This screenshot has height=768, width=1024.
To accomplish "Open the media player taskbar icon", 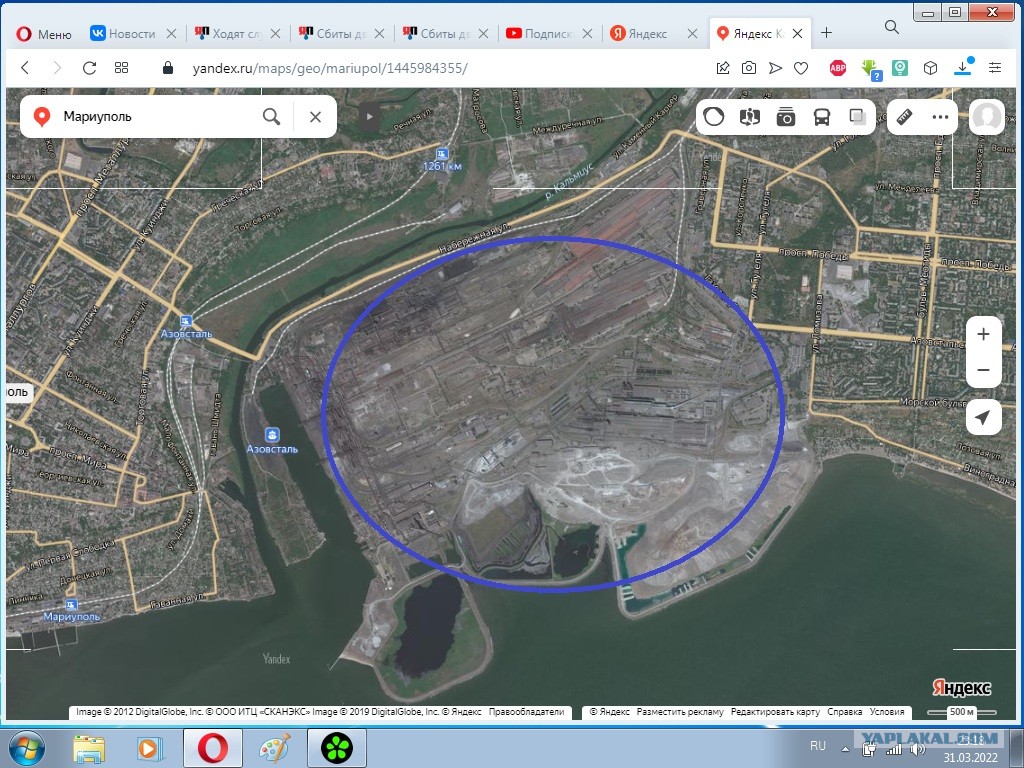I will point(150,748).
